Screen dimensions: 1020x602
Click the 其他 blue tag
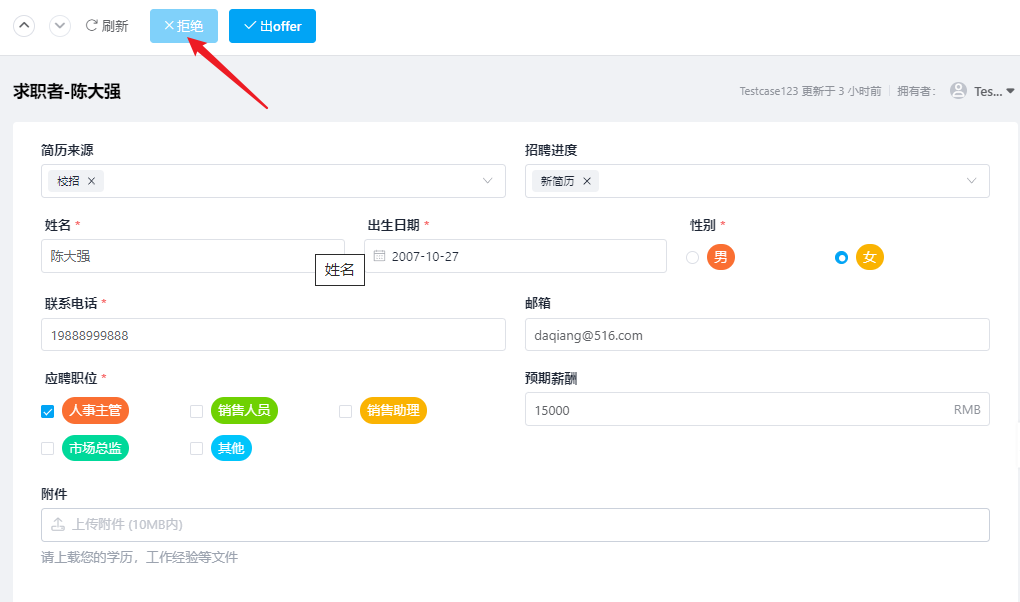[x=232, y=448]
